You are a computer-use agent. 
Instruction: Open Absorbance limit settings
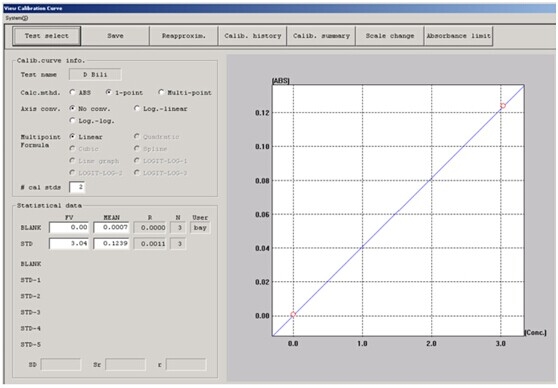(x=459, y=36)
